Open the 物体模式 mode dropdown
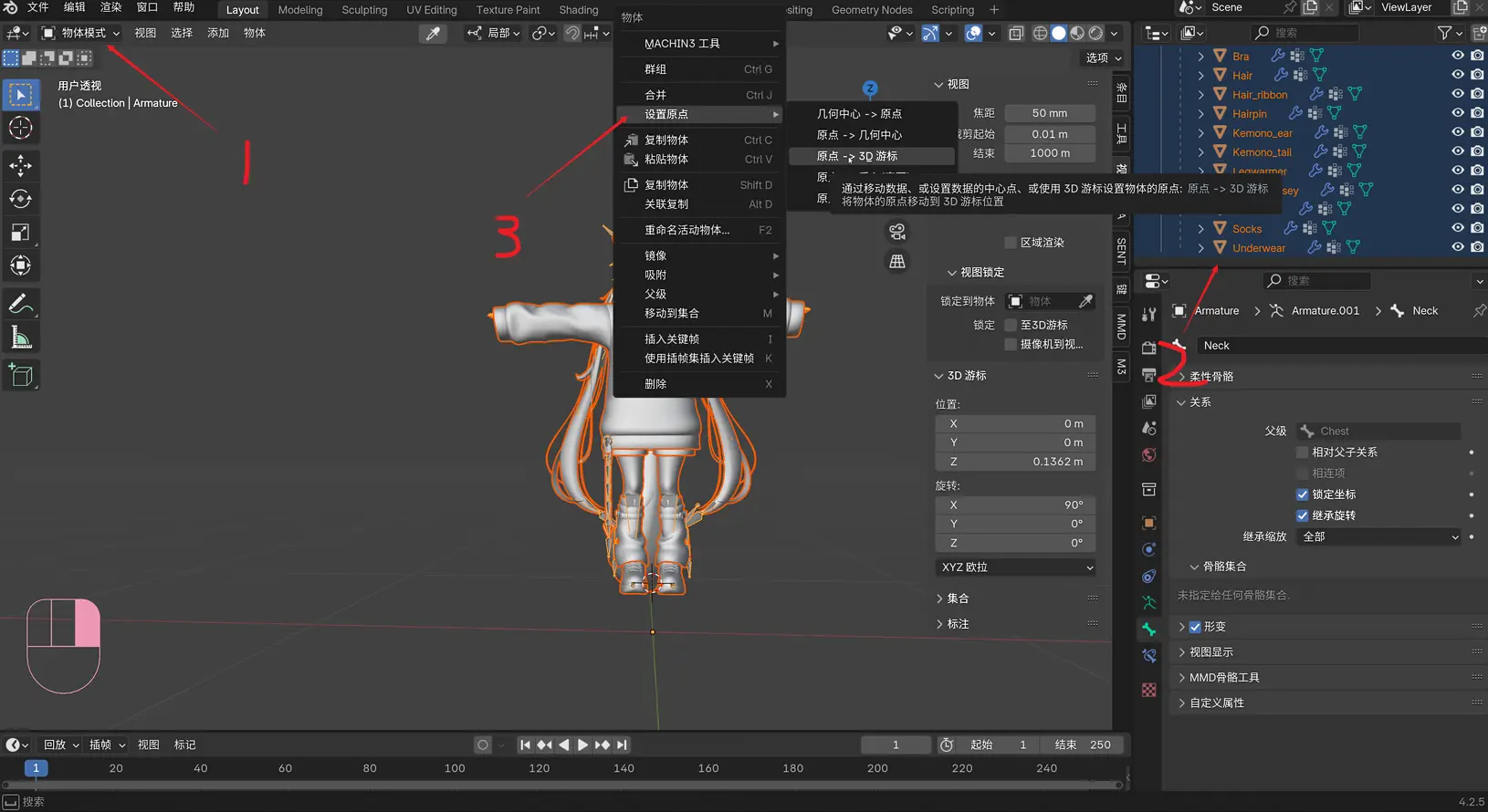 (80, 33)
